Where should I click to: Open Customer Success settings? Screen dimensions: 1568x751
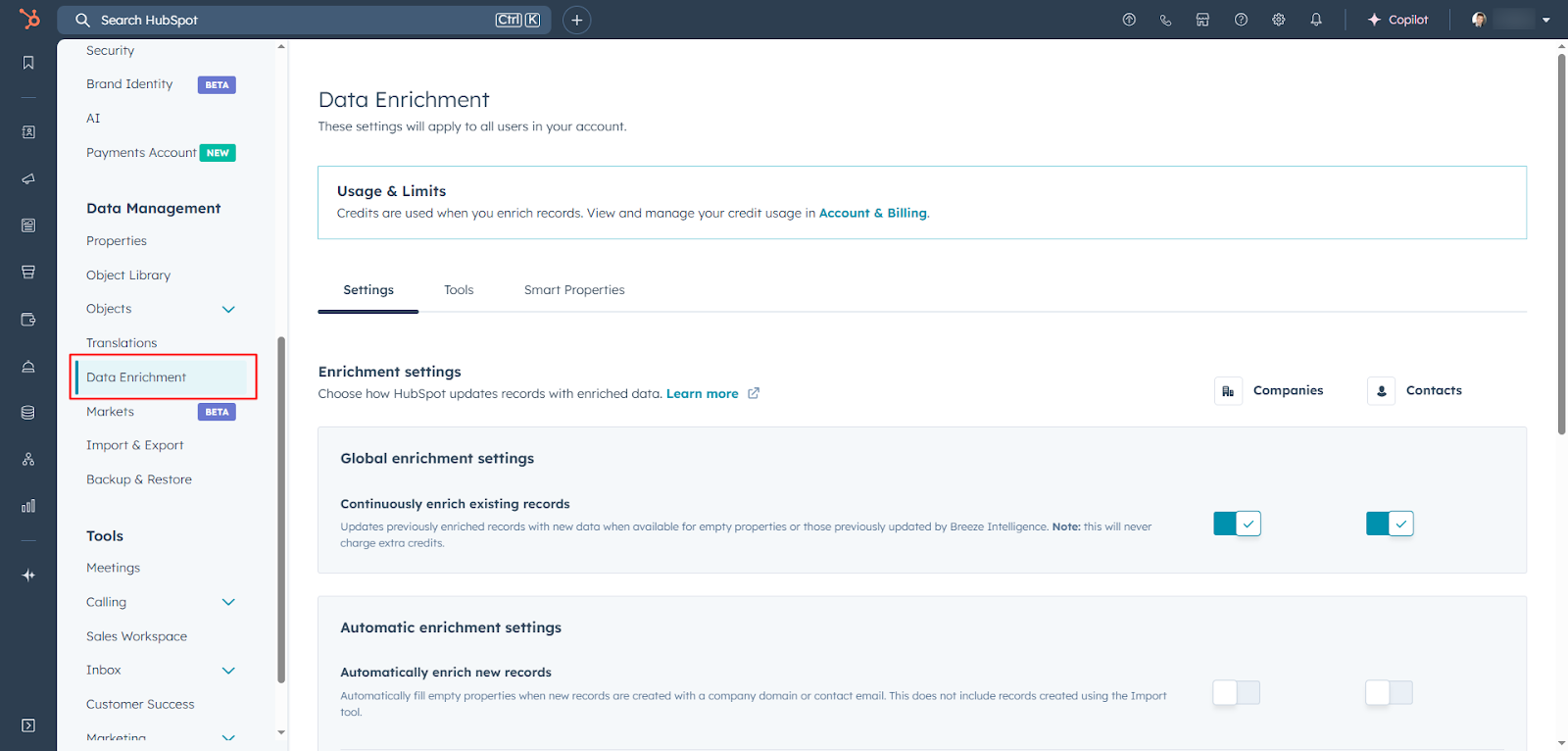140,704
